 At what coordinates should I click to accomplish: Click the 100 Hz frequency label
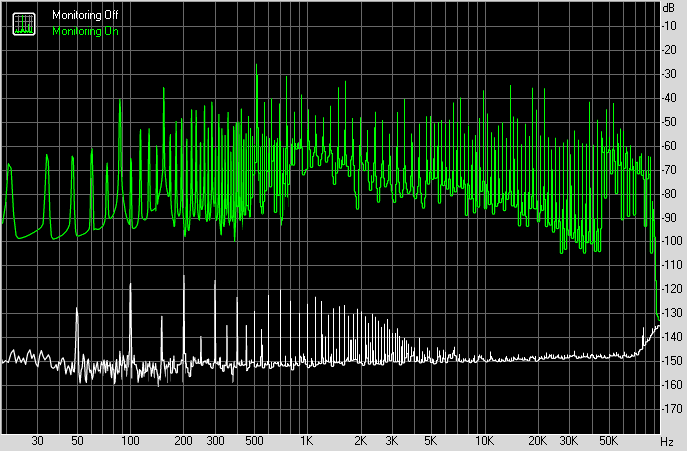(130, 440)
